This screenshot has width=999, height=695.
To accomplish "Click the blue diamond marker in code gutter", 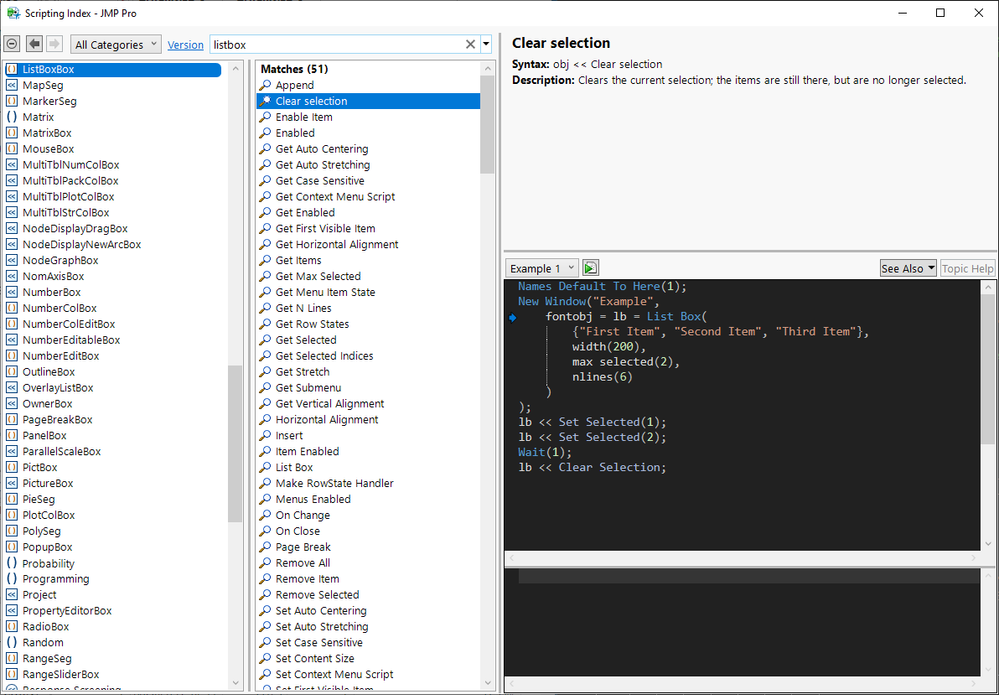I will [512, 317].
